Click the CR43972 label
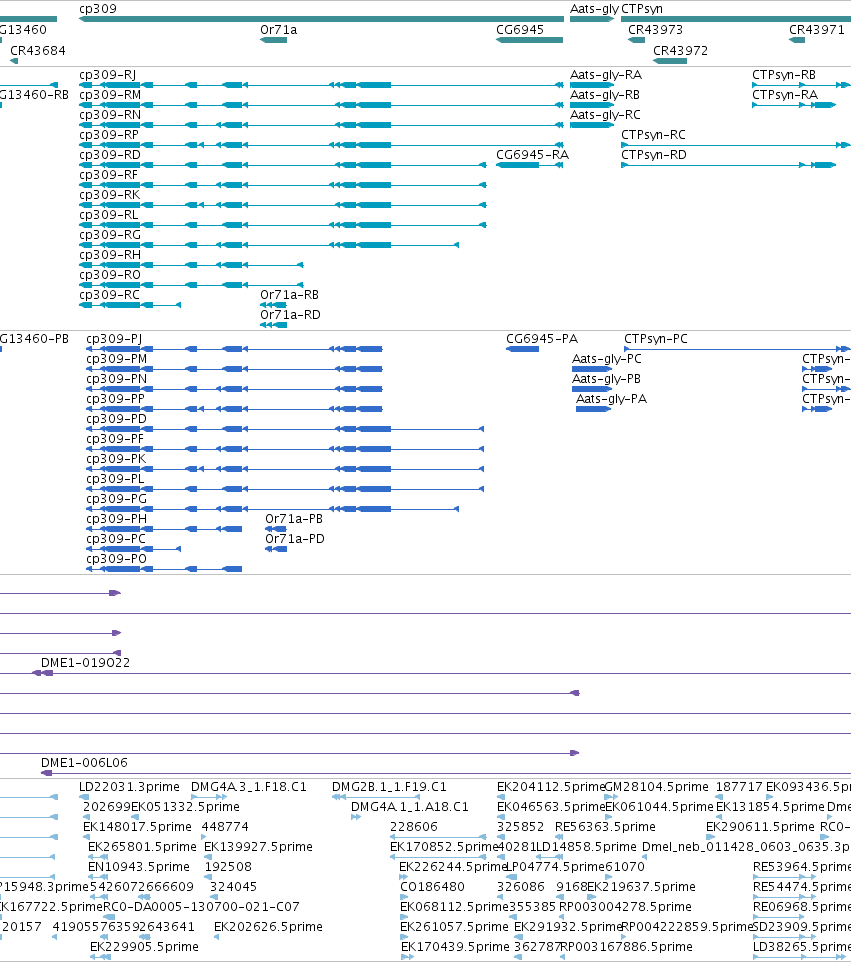 pos(680,51)
